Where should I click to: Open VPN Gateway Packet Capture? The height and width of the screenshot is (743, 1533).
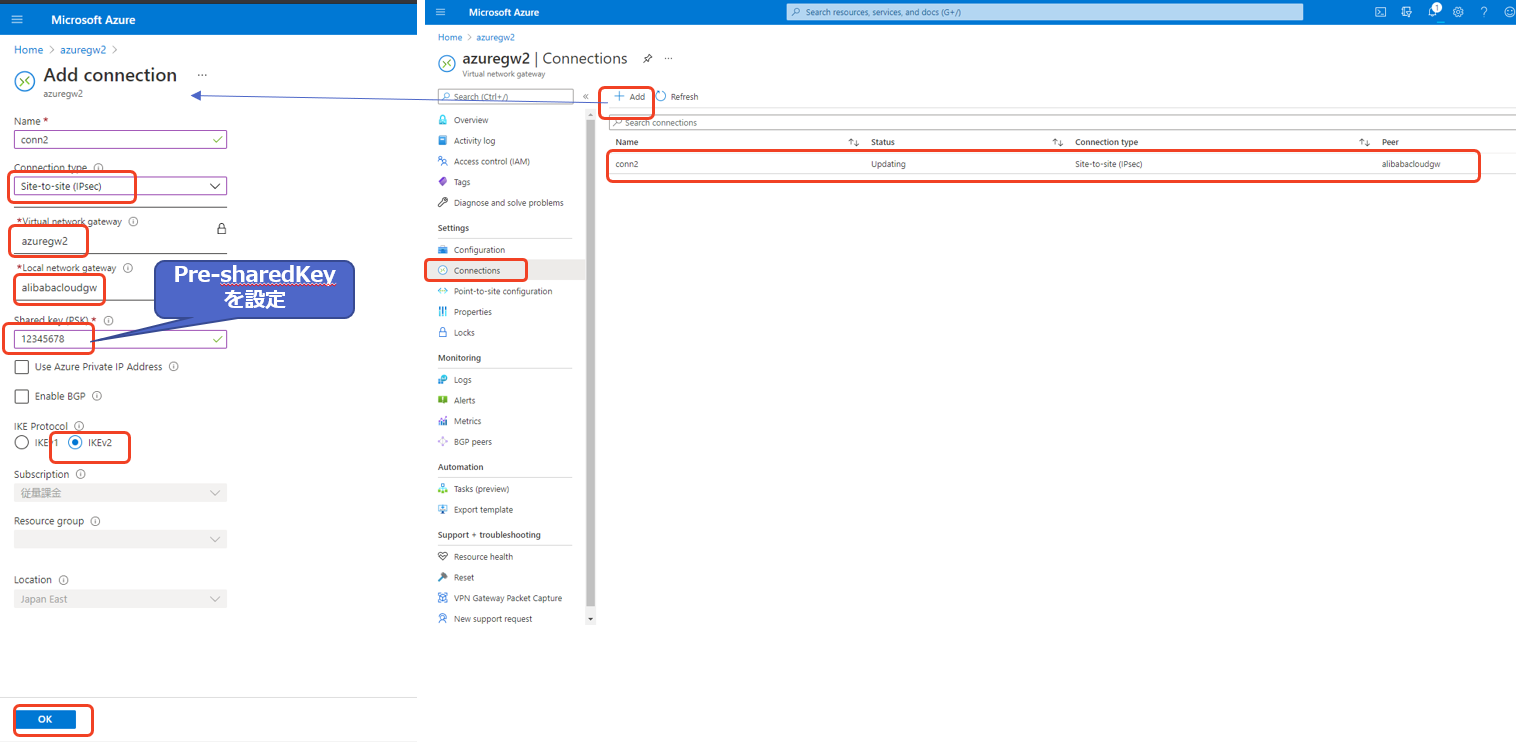pos(510,598)
